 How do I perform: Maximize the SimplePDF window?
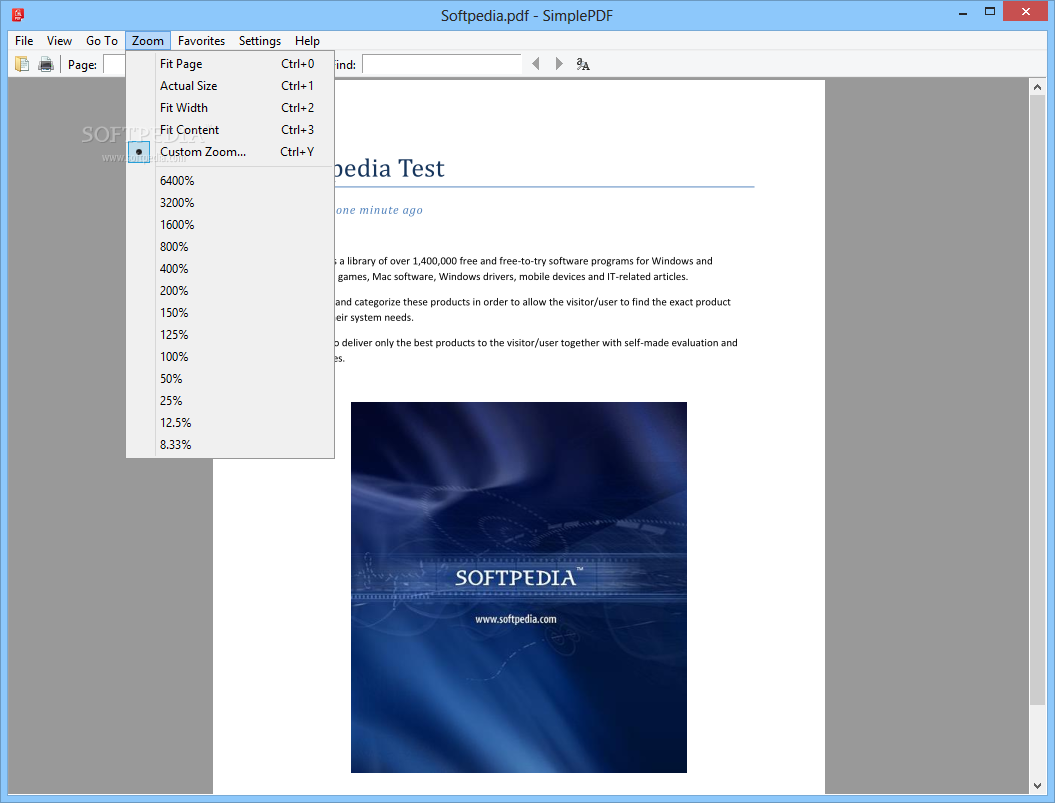990,11
